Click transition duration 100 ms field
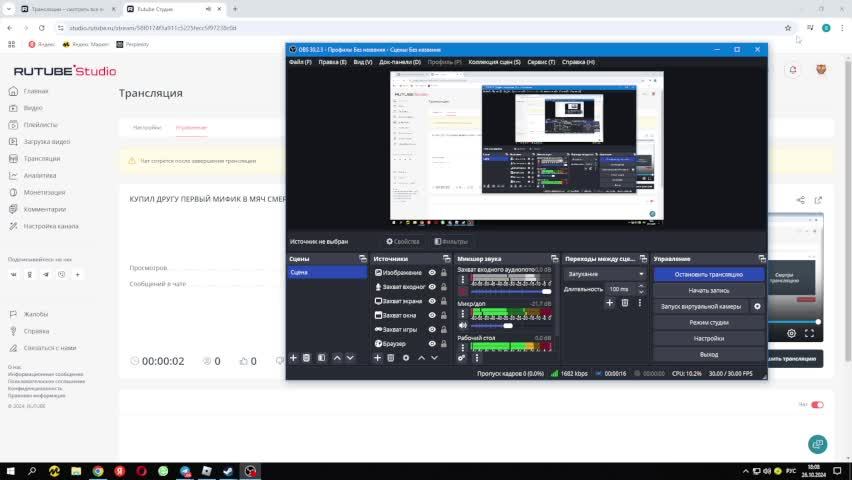 622,289
